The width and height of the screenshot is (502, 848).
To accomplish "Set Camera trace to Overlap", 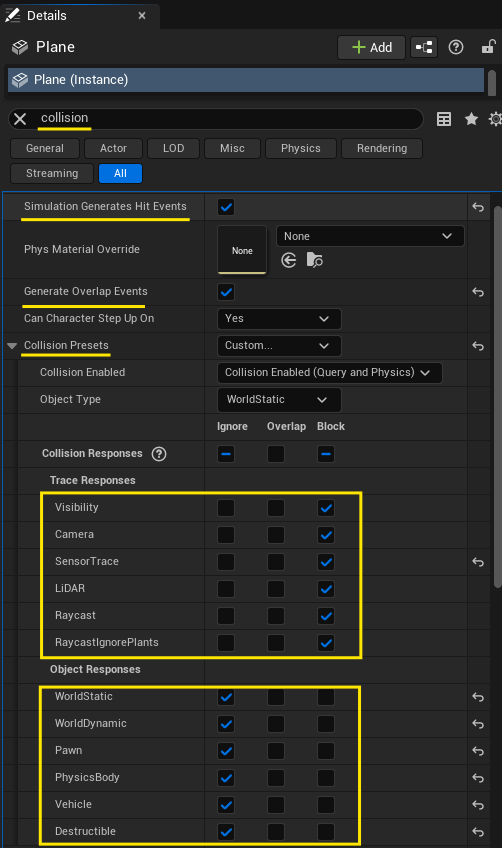I will click(x=276, y=535).
